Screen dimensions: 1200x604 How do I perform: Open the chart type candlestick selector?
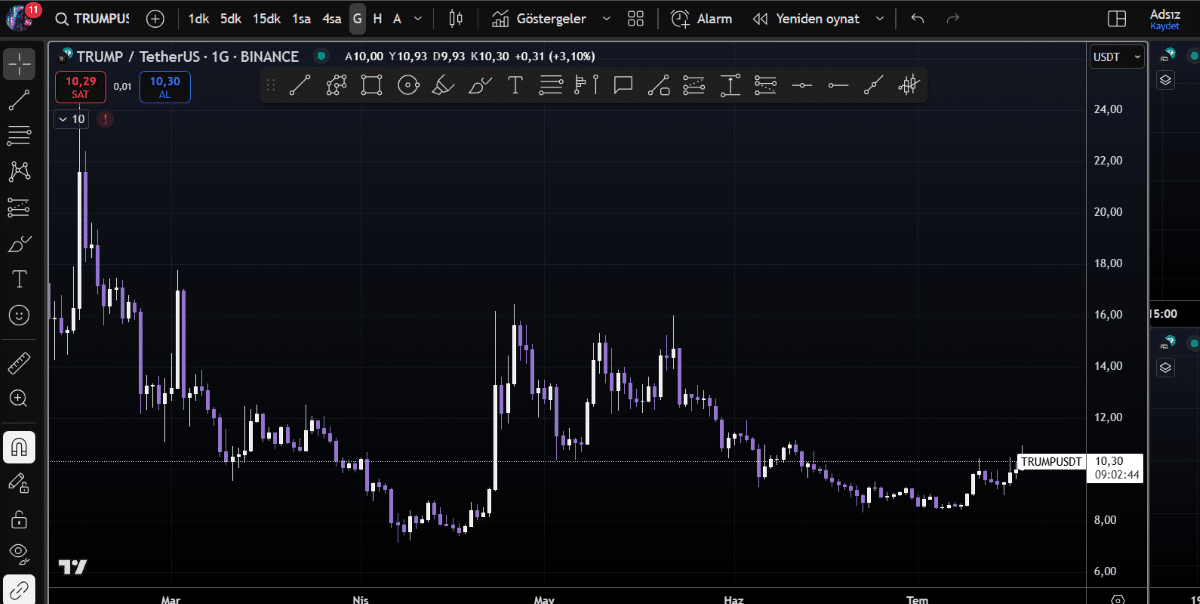click(x=456, y=18)
